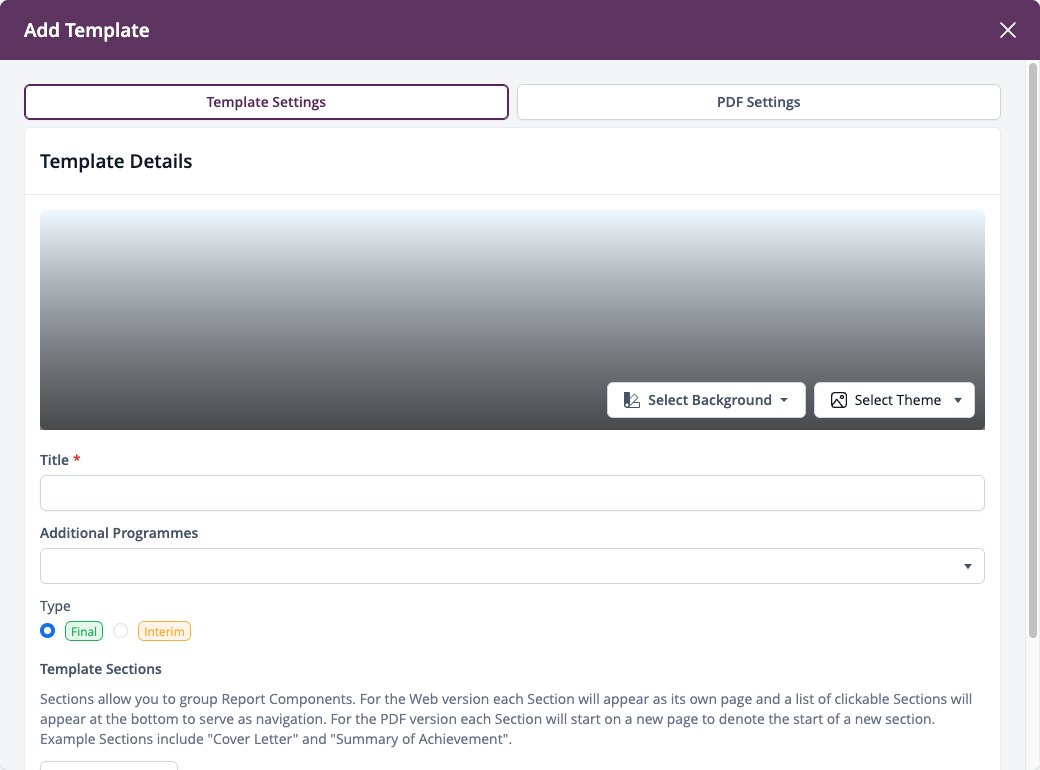The height and width of the screenshot is (770, 1040).
Task: Expand the Select Theme menu
Action: [894, 400]
